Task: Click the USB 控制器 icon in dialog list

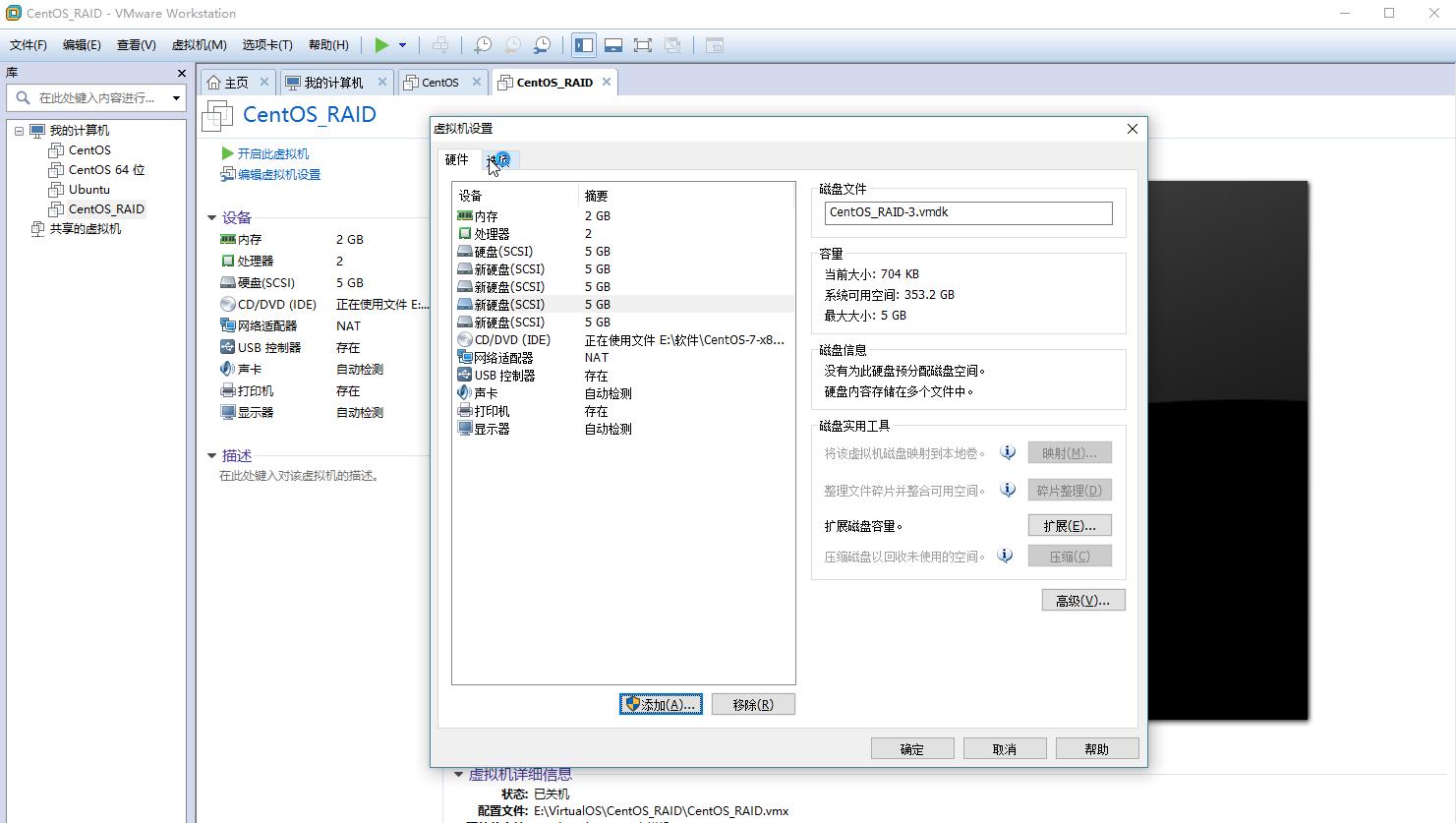Action: tap(465, 375)
